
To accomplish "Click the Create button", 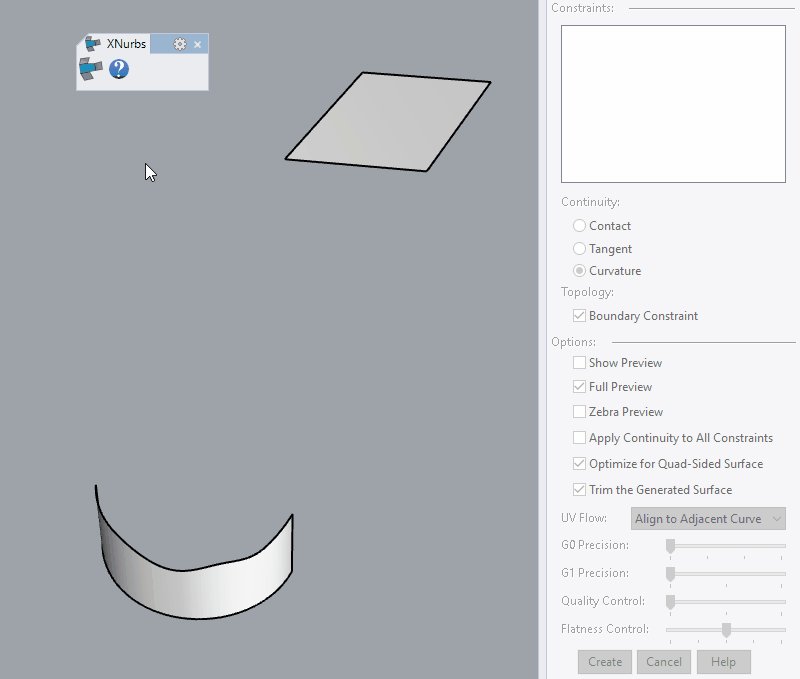I will 604,661.
